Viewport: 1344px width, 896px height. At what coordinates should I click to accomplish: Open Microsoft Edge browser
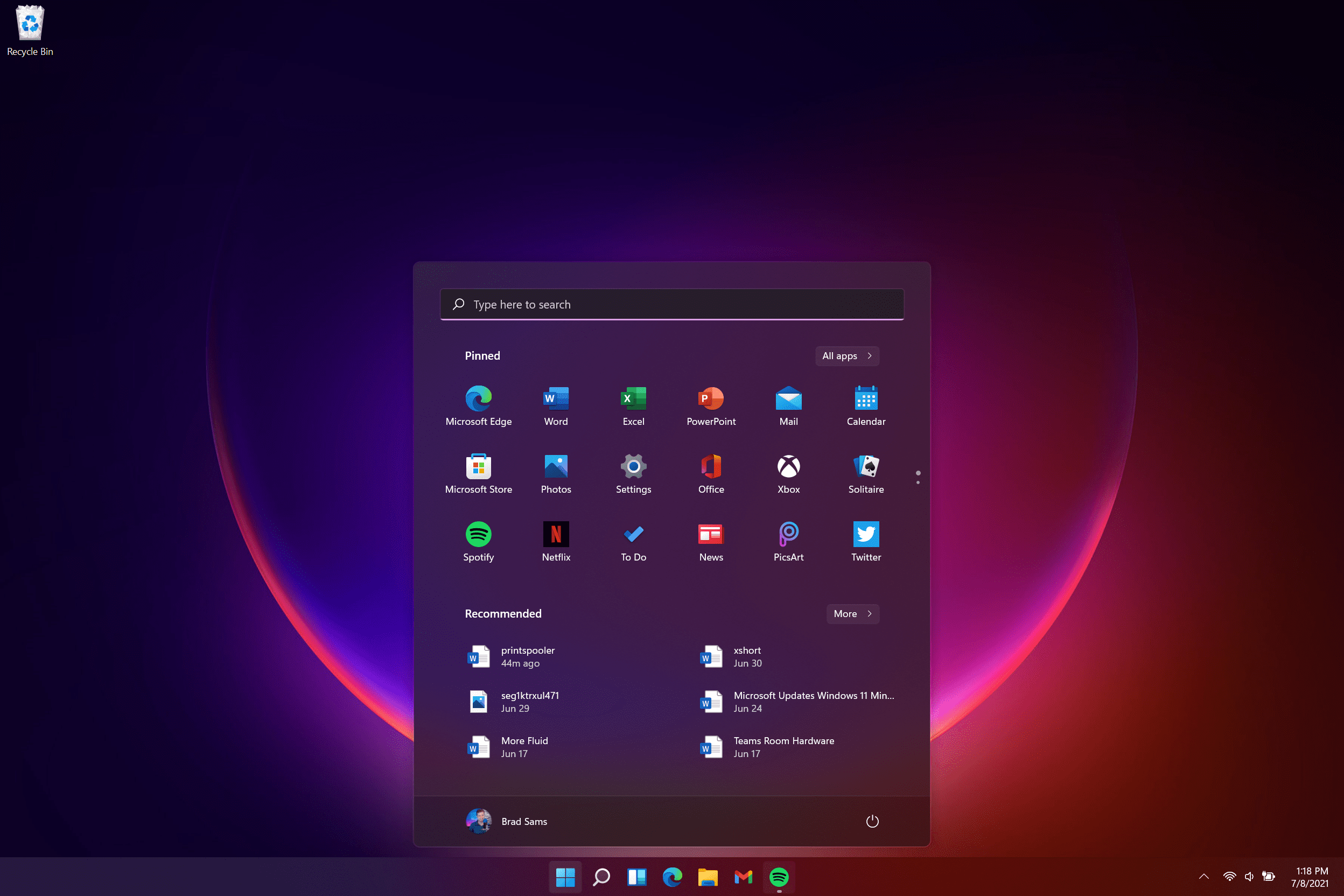[x=478, y=399]
